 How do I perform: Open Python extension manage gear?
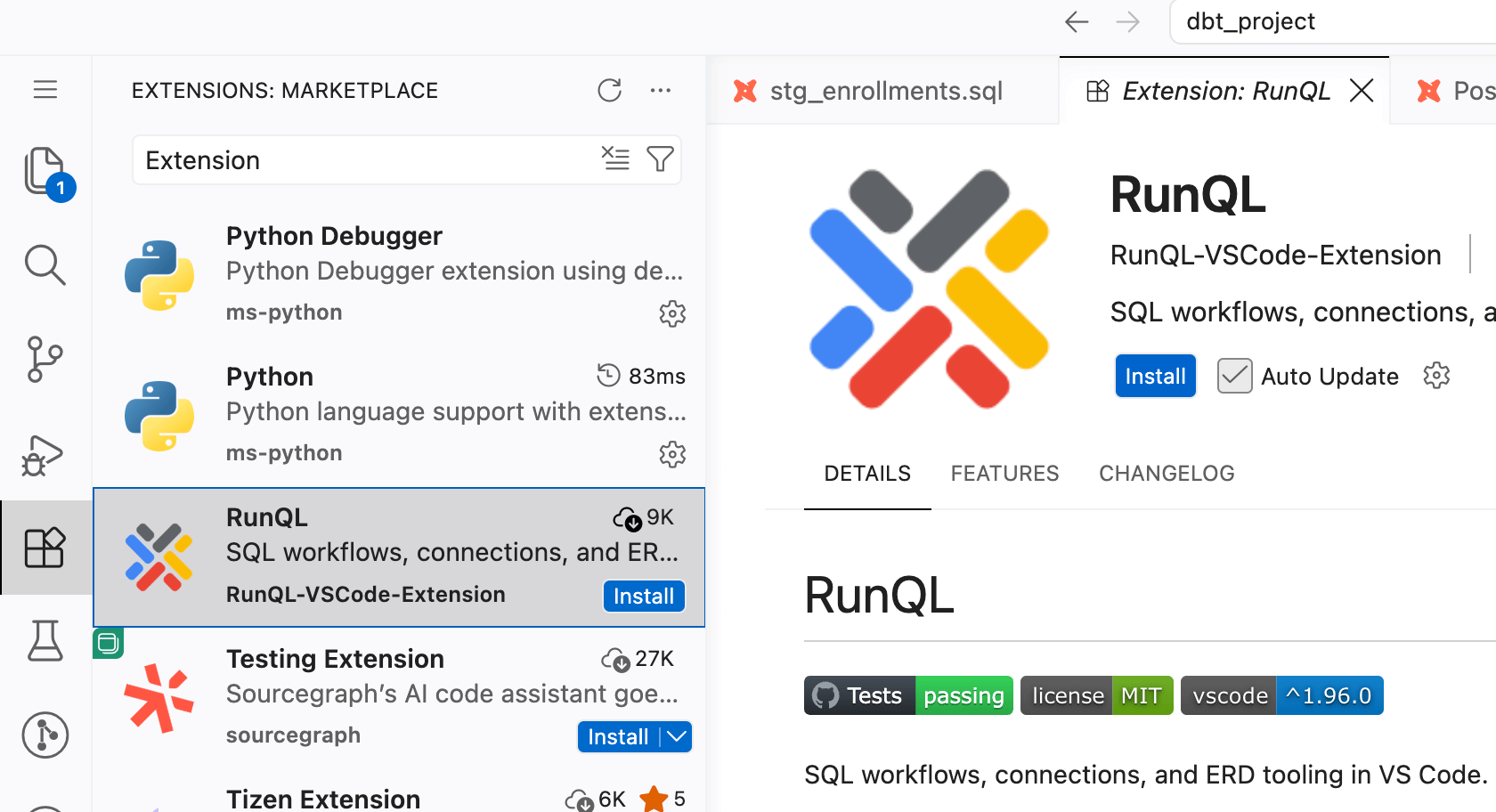click(672, 454)
